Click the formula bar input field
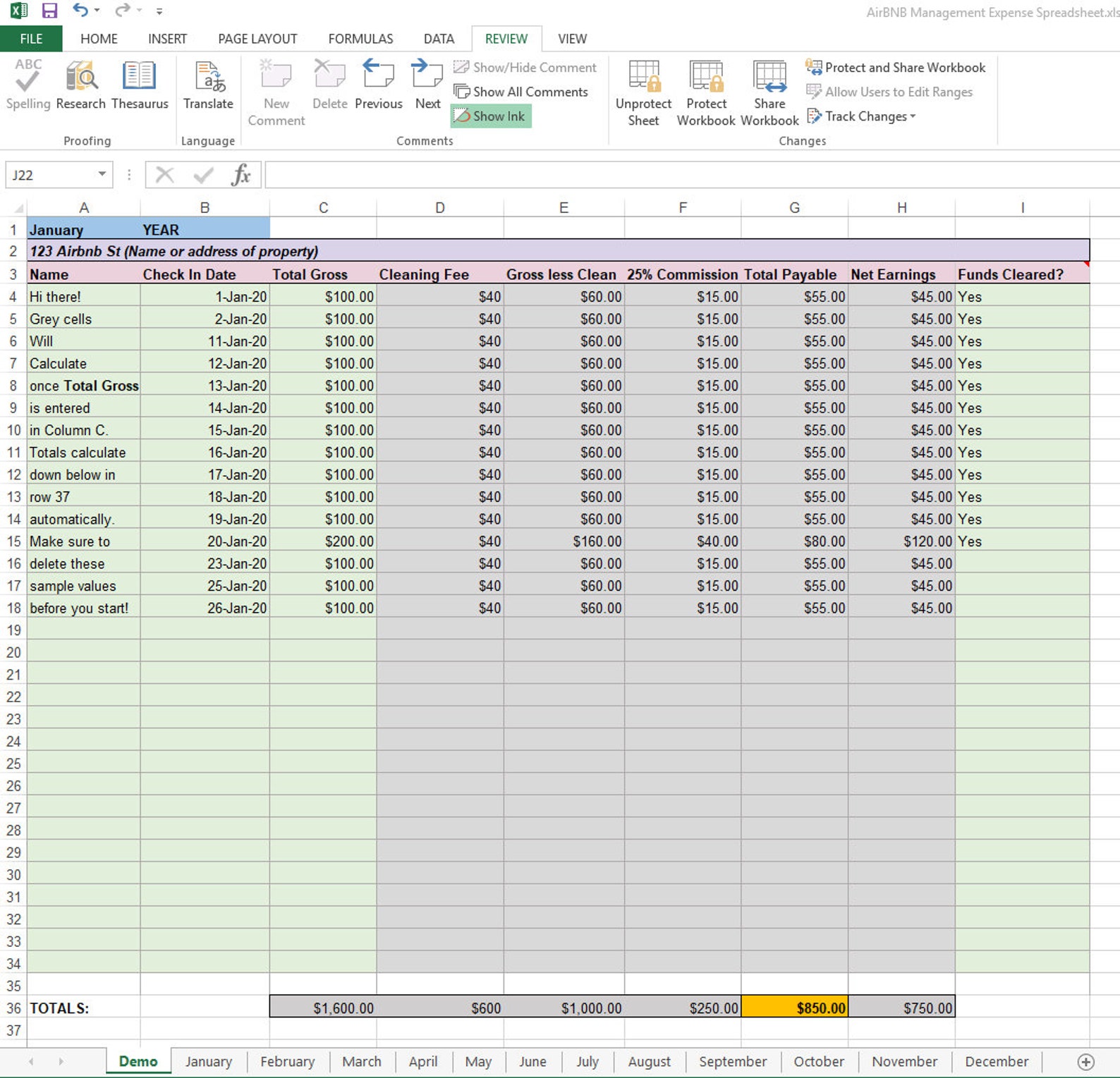Viewport: 1120px width, 1078px height. pos(691,175)
